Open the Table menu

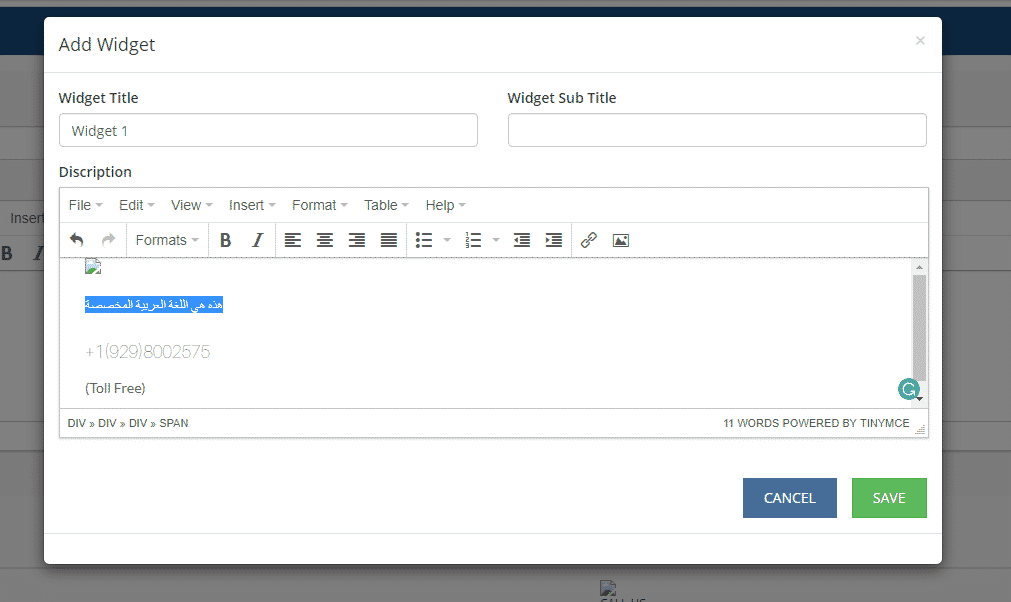point(386,205)
